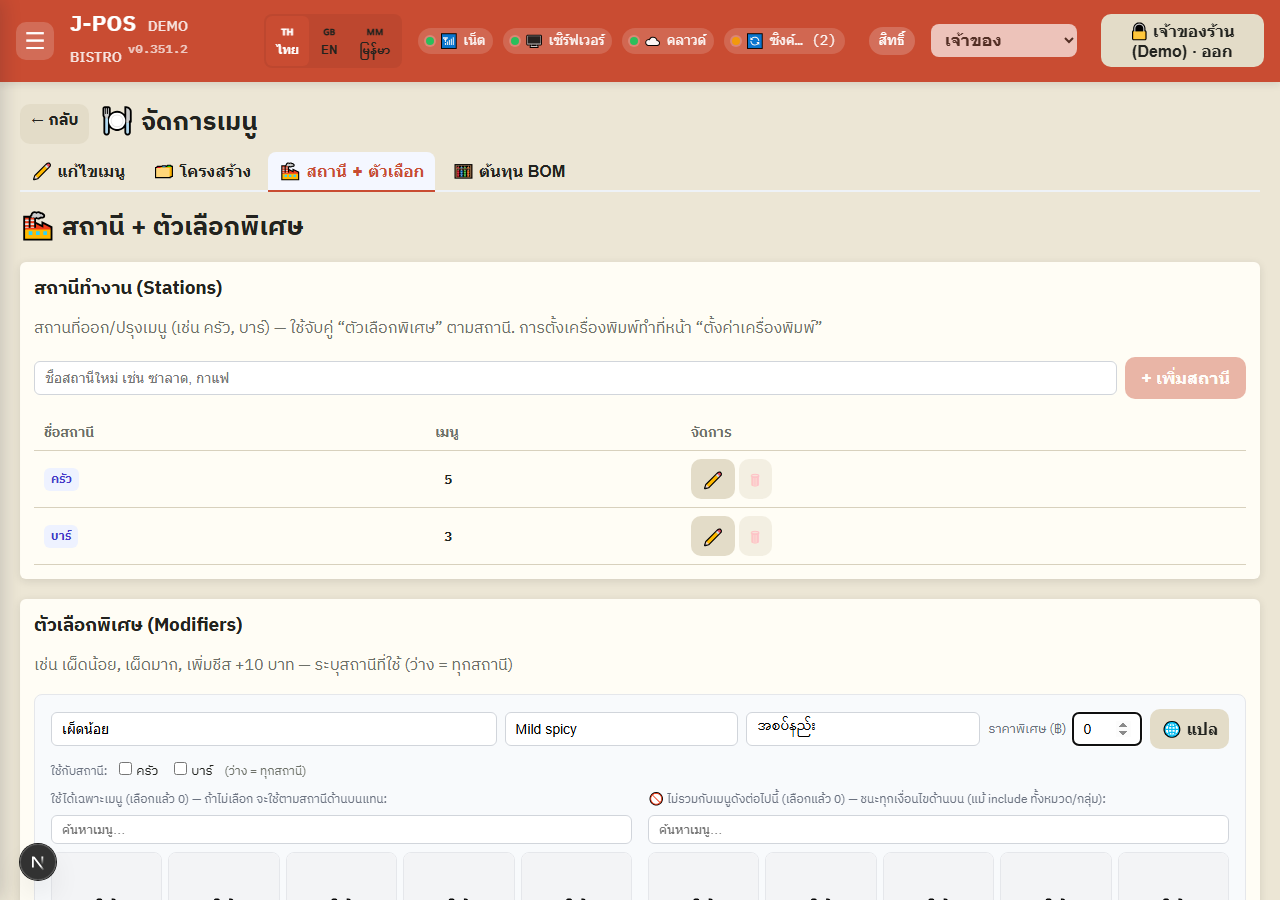The image size is (1280, 900).
Task: Click the round N badge icon
Action: (38, 862)
